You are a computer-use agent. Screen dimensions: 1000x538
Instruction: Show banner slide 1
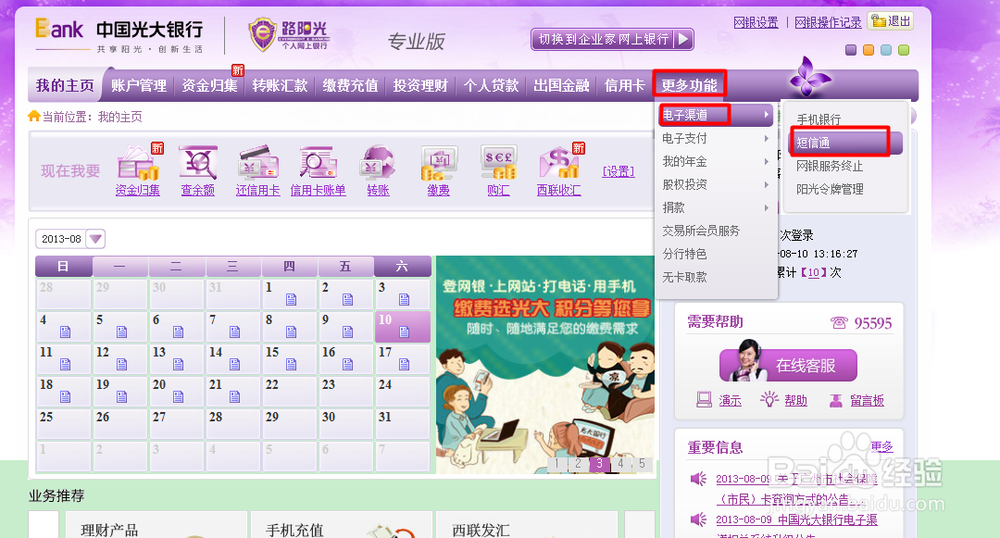(557, 463)
